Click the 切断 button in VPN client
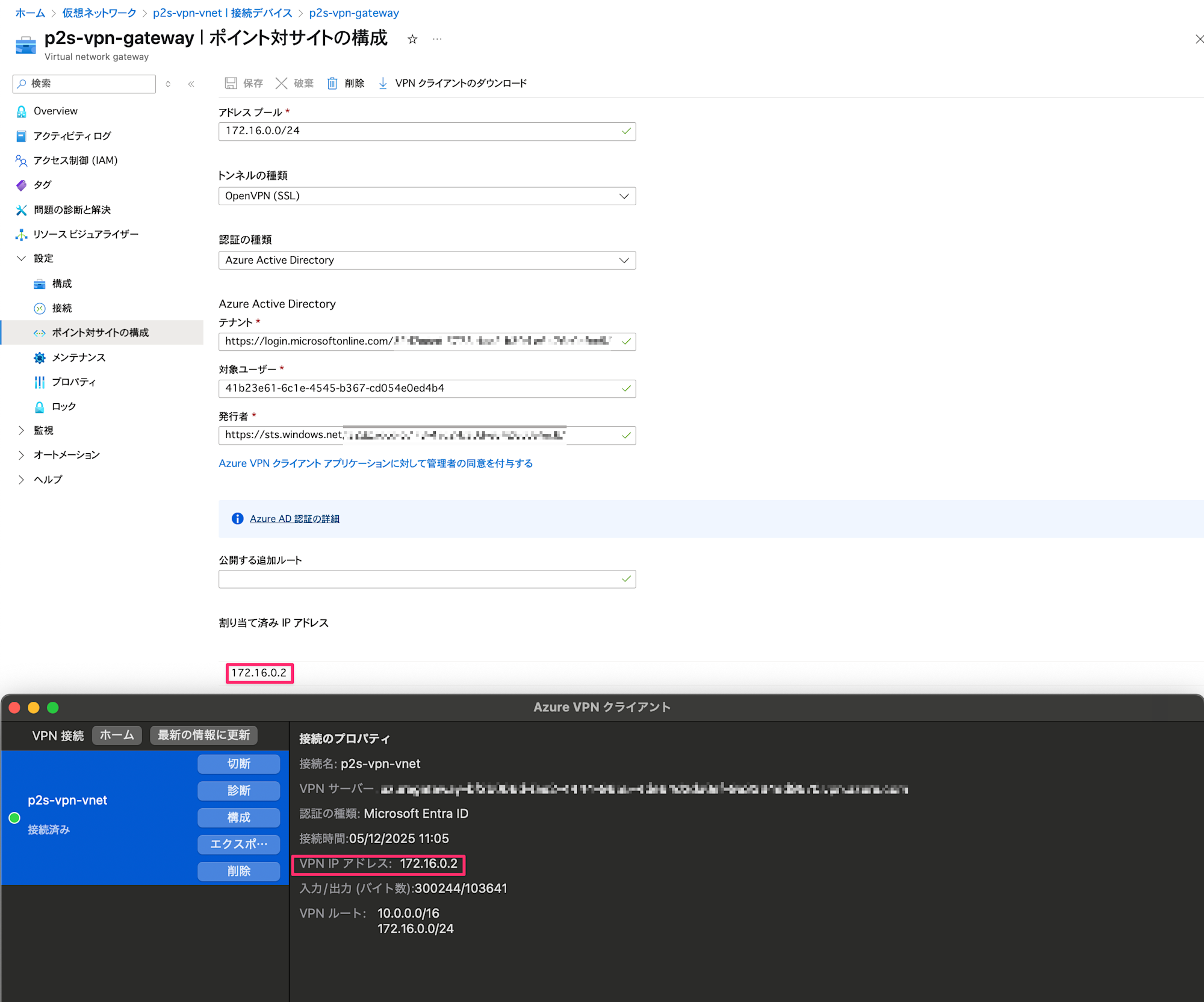Image resolution: width=1204 pixels, height=1002 pixels. click(x=239, y=764)
